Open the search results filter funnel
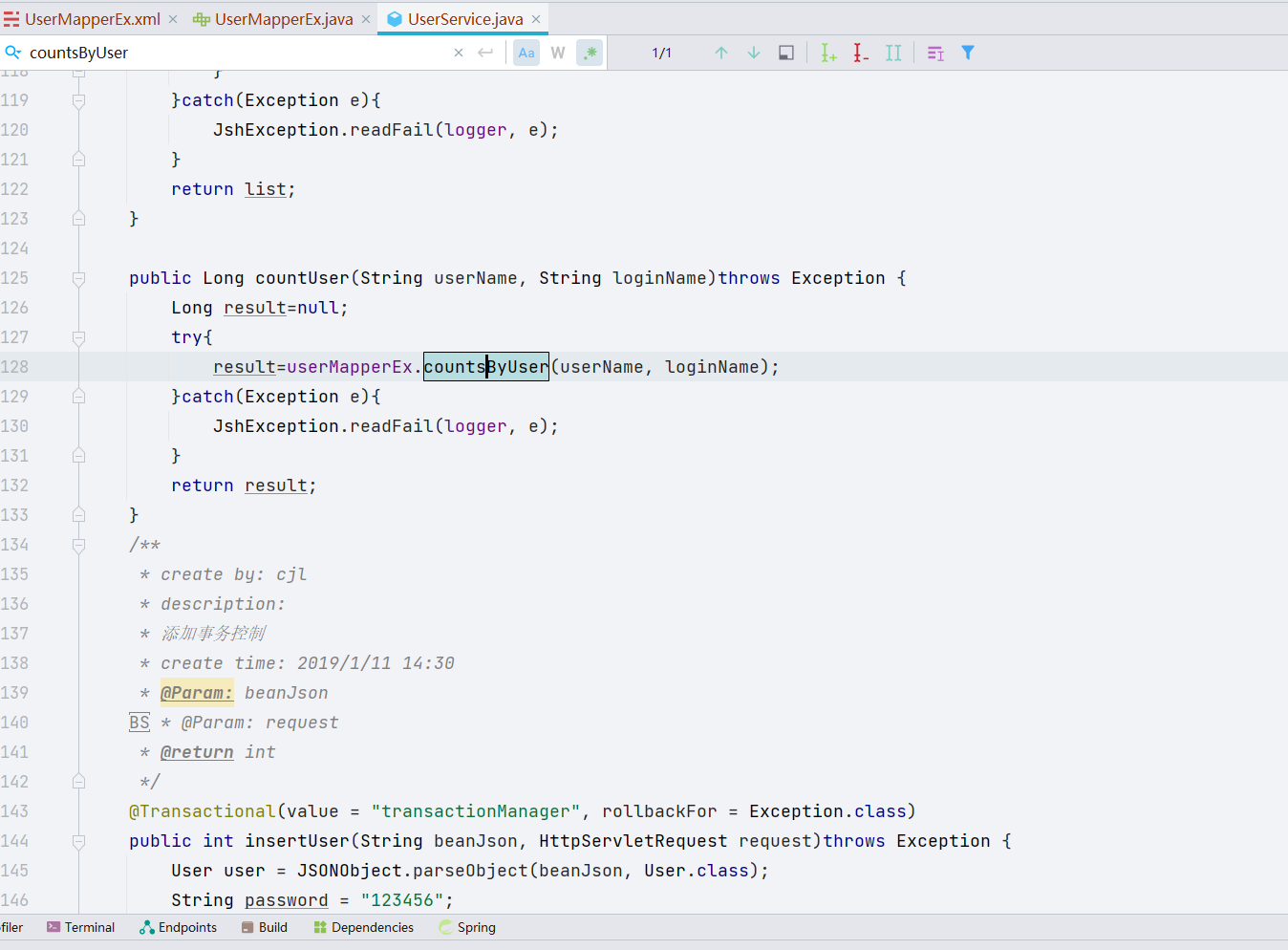1288x950 pixels. [x=968, y=53]
